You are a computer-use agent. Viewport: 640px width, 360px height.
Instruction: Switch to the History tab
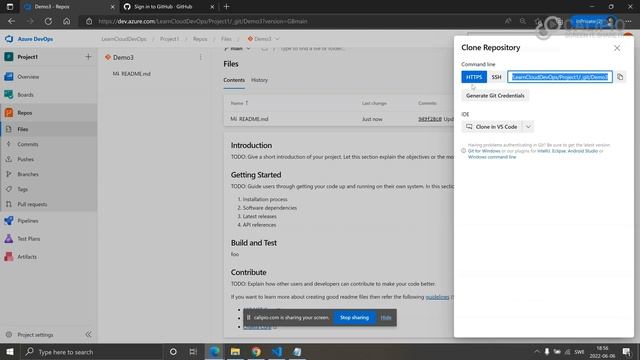point(259,80)
